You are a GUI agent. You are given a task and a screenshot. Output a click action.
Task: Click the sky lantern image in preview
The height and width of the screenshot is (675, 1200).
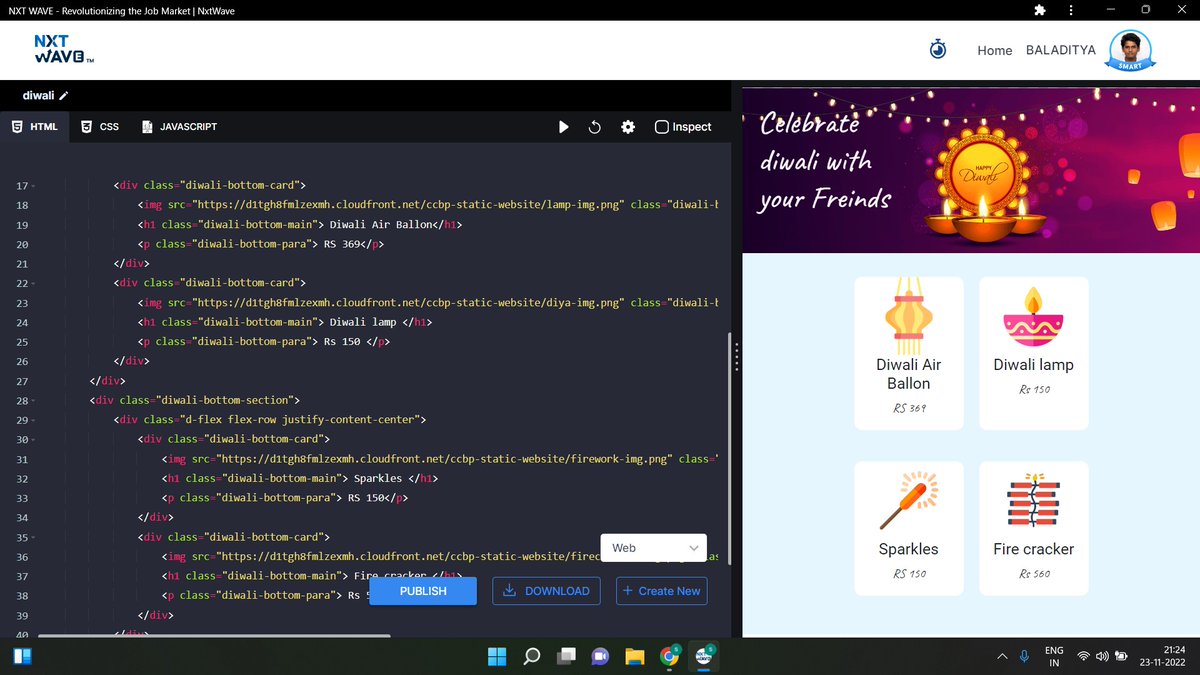click(909, 315)
